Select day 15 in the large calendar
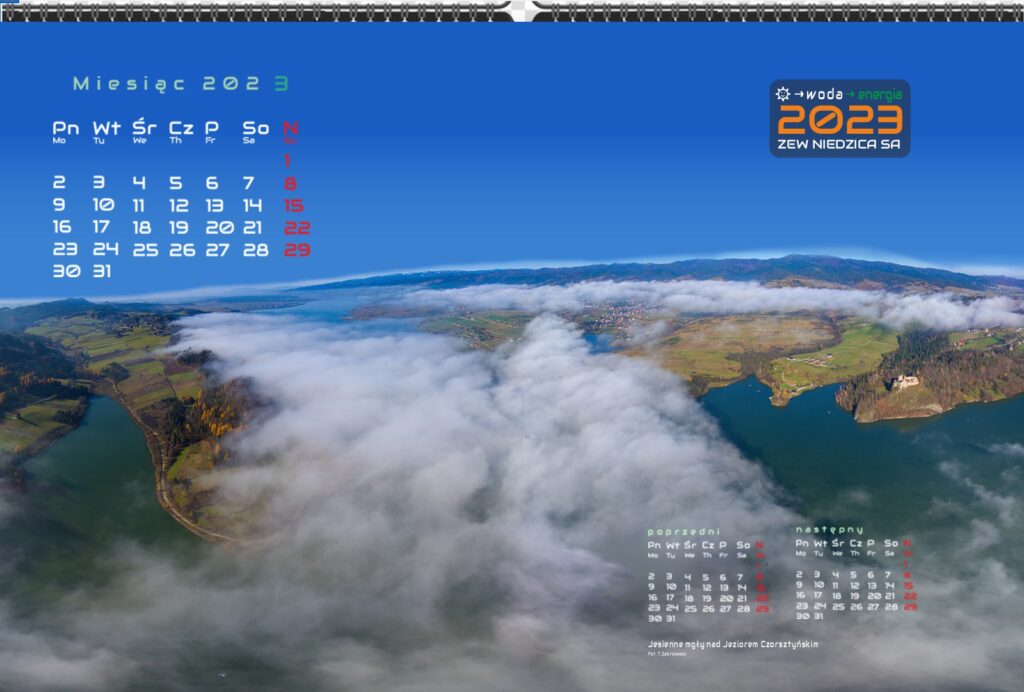The image size is (1024, 692). [x=293, y=205]
